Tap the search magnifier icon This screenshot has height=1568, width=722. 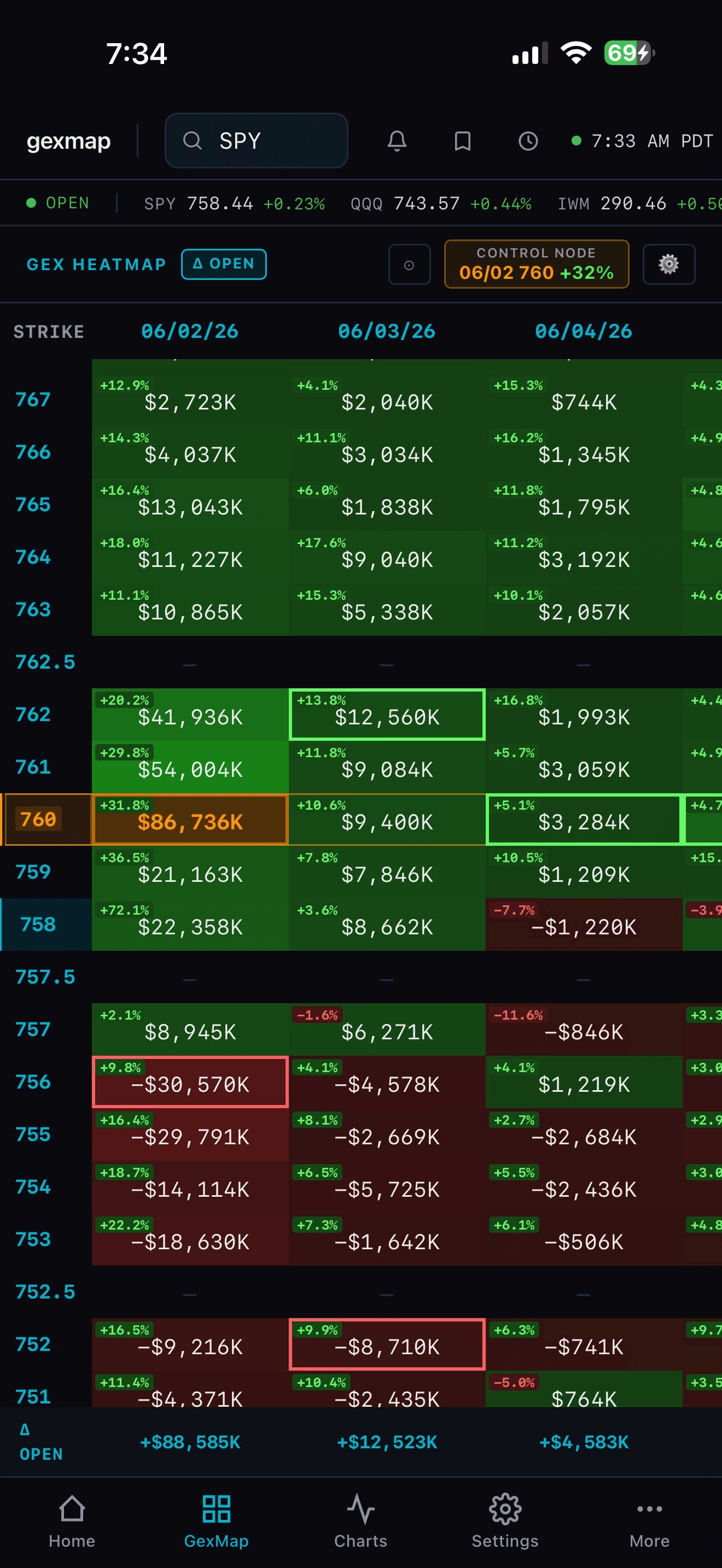[x=193, y=141]
